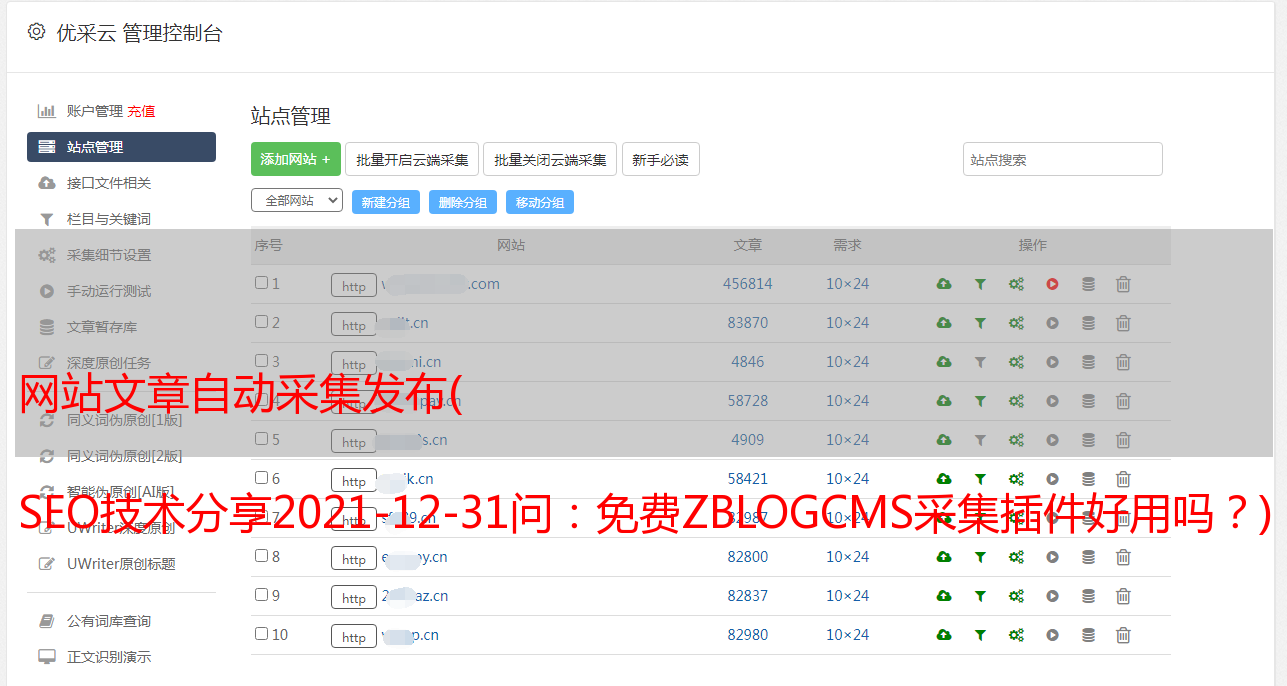
Task: Click the filter icon in row 2
Action: [x=980, y=323]
